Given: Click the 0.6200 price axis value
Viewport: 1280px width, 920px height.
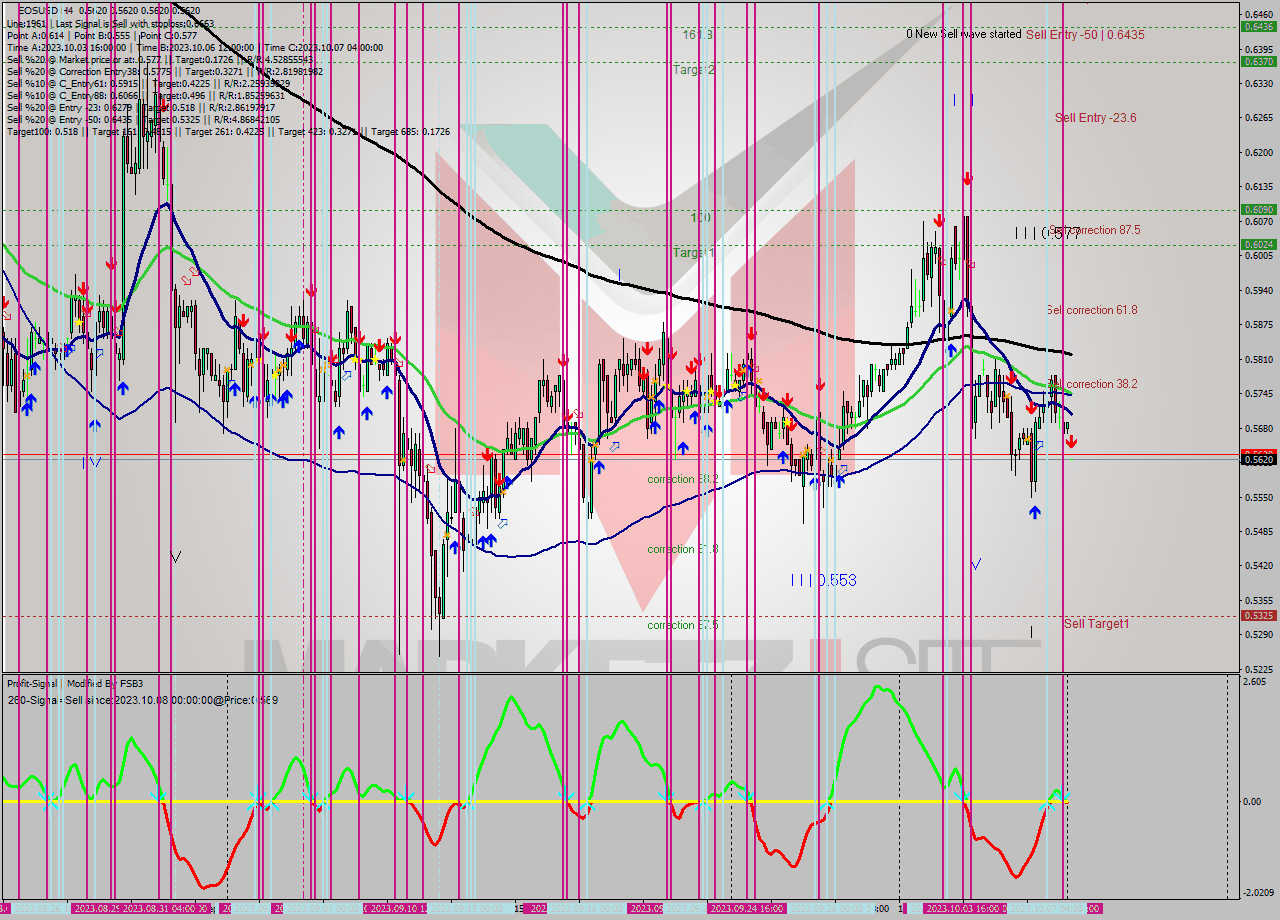Looking at the screenshot, I should click(1258, 153).
